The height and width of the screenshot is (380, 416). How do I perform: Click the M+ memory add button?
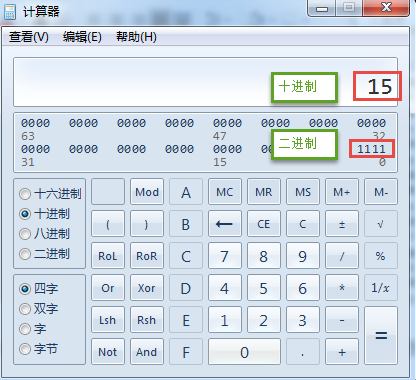(342, 192)
